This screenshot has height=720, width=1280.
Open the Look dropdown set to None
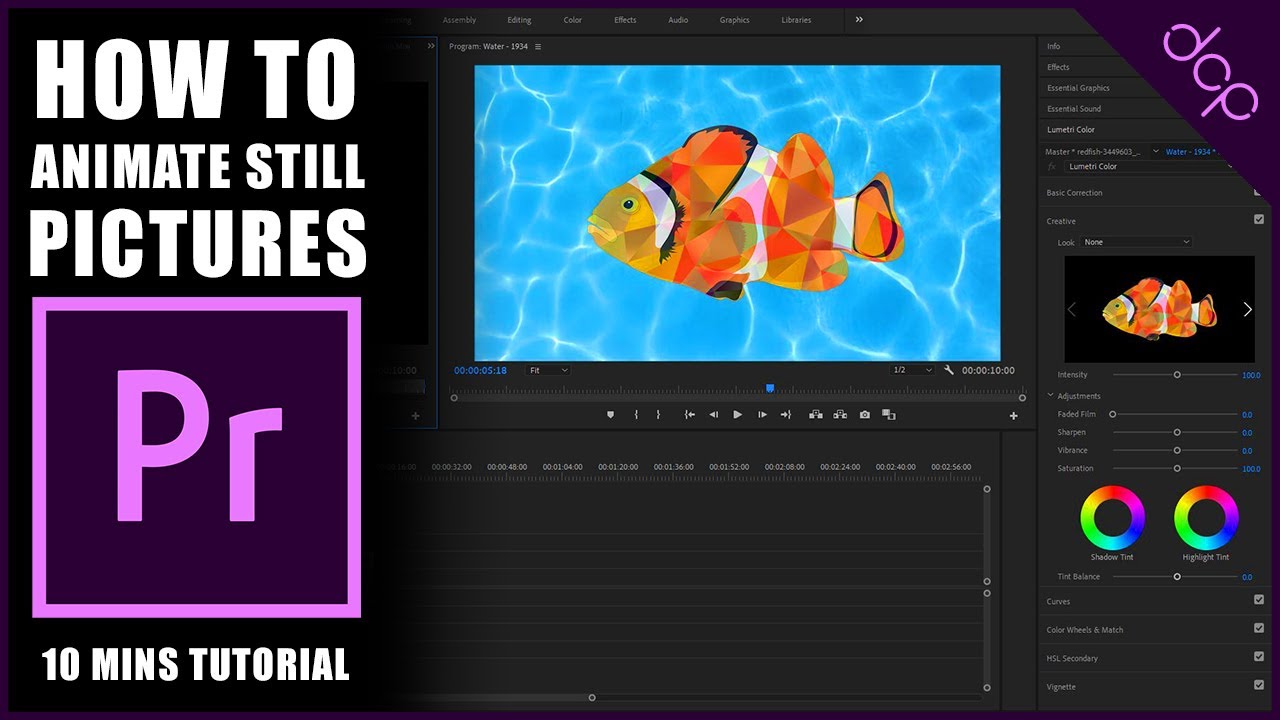tap(1137, 242)
